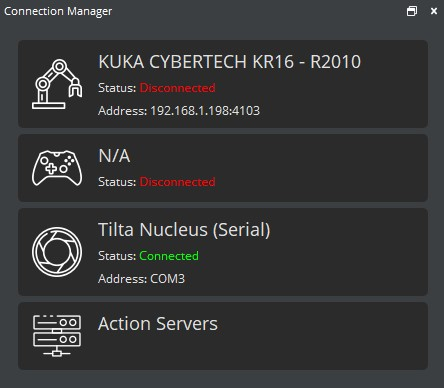
Task: Click the robot arm icon
Action: [x=57, y=84]
